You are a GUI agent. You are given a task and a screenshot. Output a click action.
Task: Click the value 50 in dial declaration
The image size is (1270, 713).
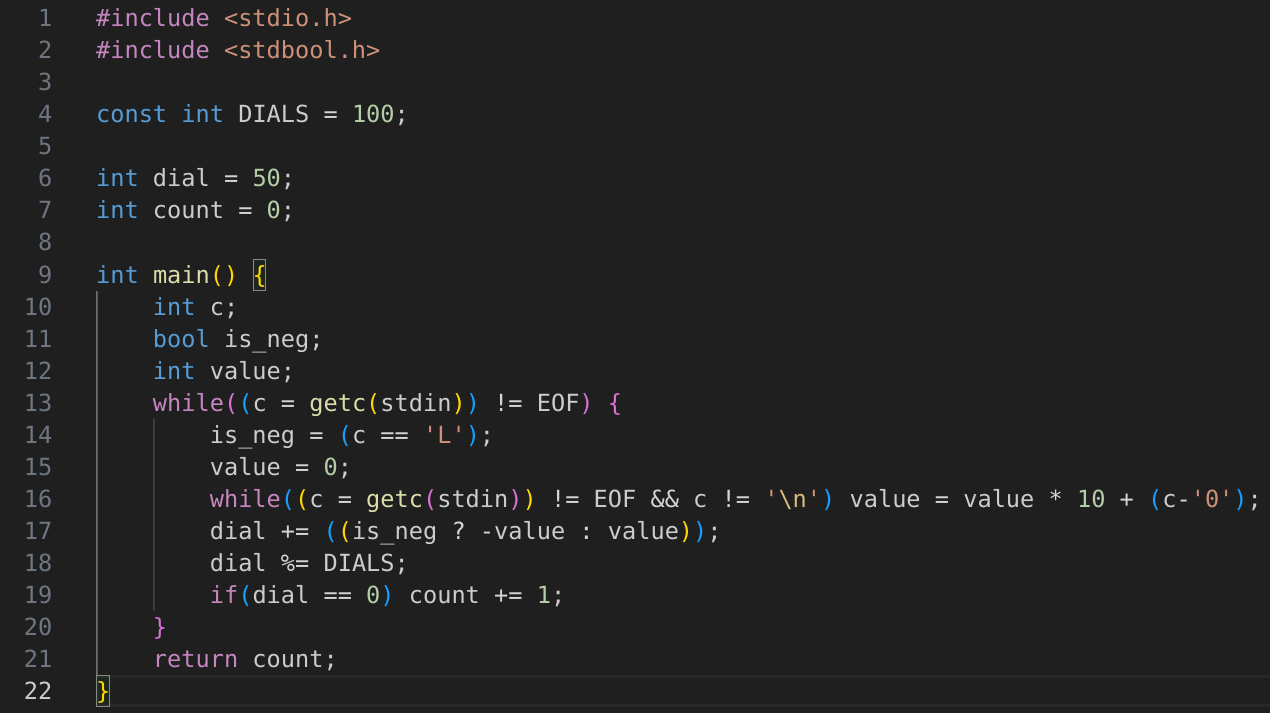(x=266, y=178)
